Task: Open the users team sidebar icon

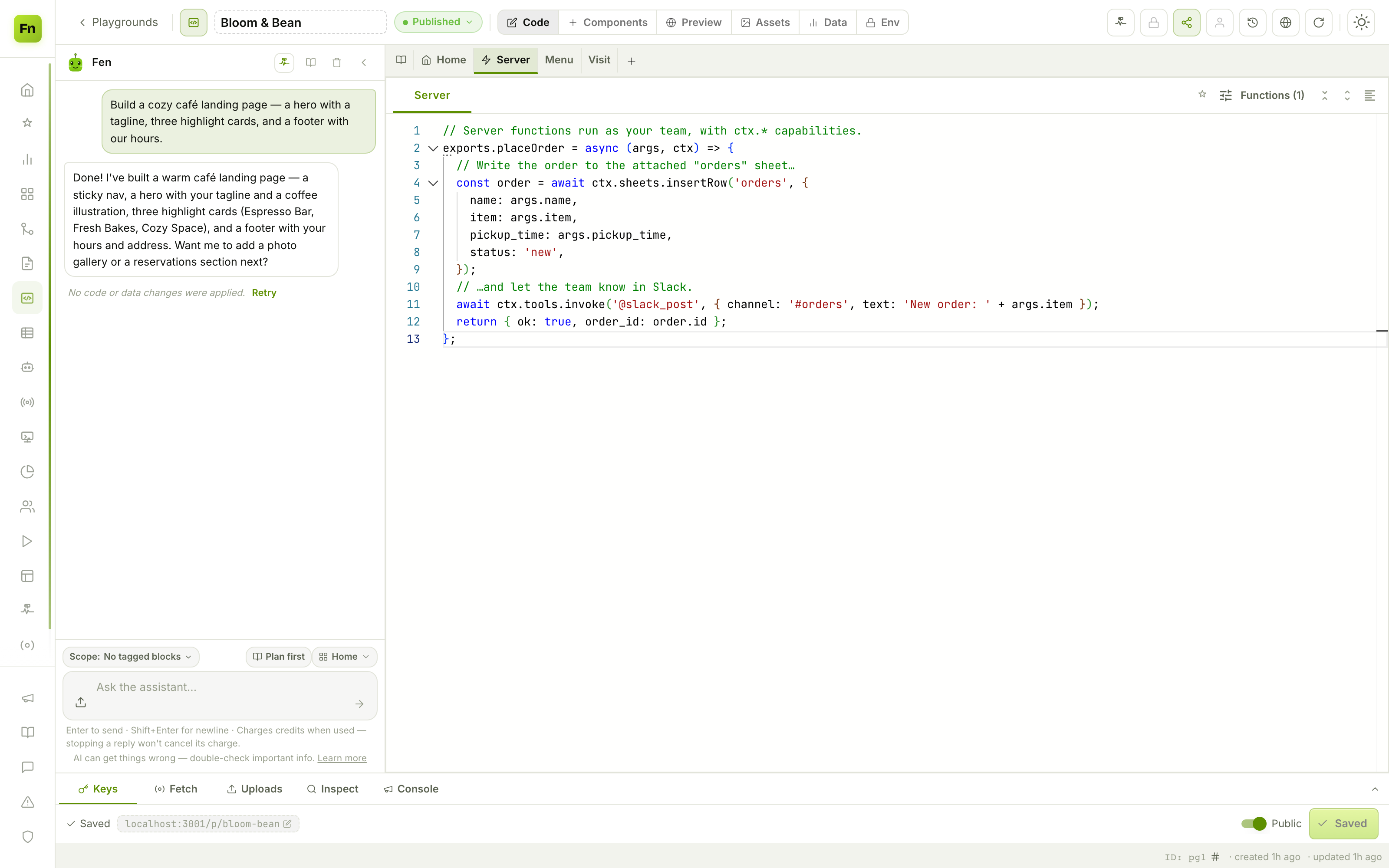Action: tap(27, 506)
